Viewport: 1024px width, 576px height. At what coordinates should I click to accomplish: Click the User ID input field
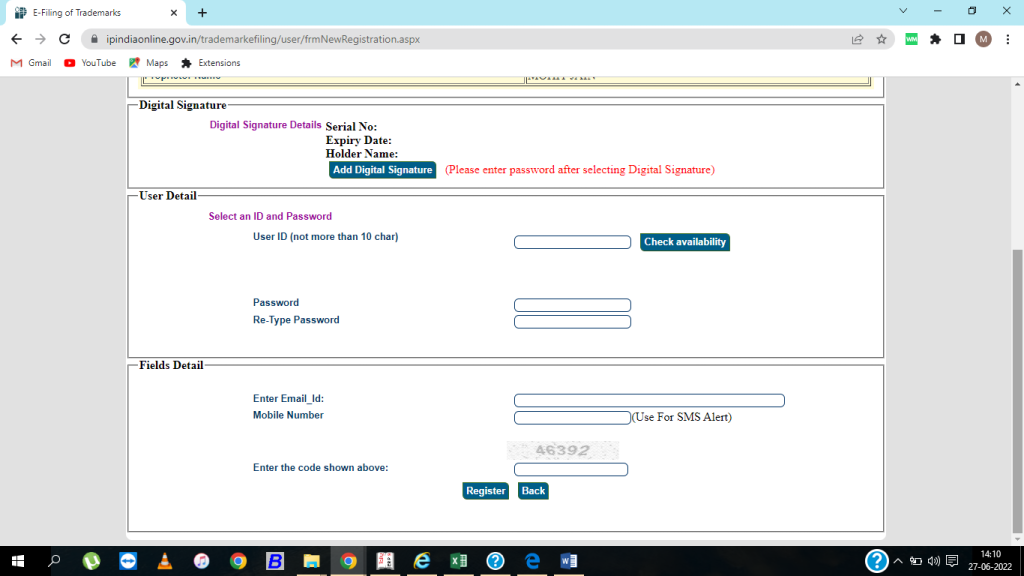point(572,242)
